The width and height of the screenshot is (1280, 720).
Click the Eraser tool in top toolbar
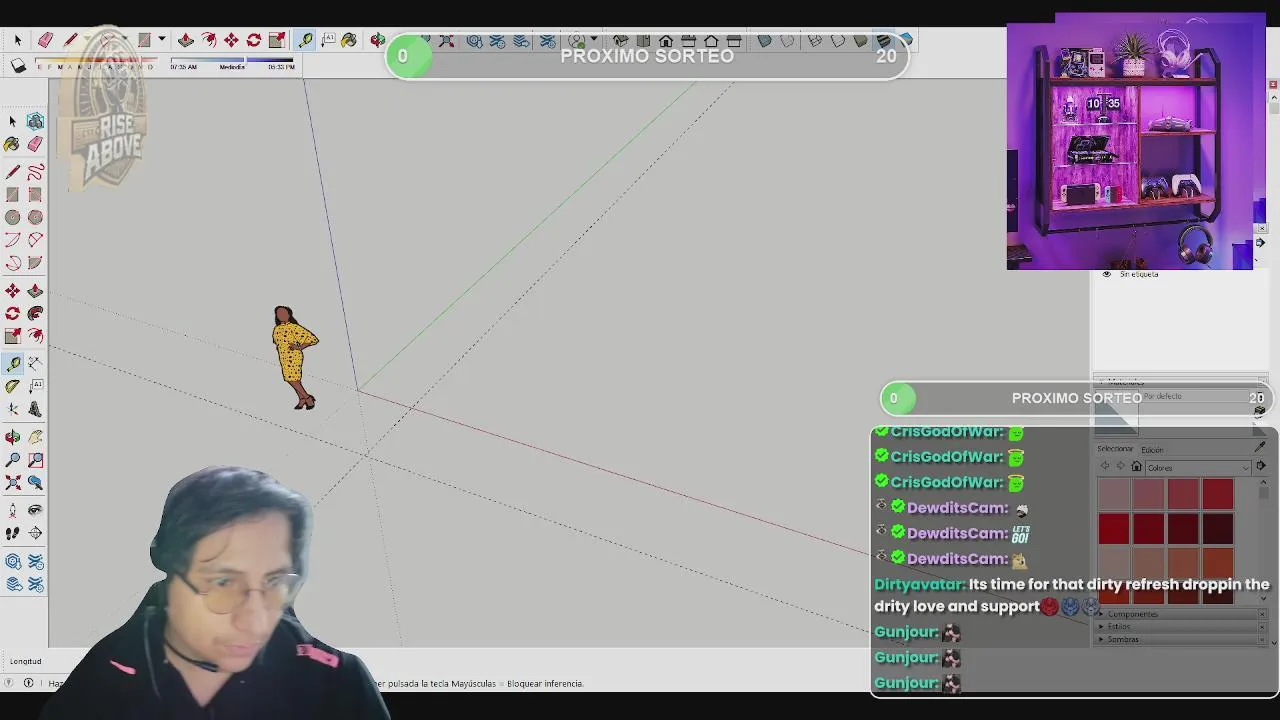pos(45,40)
